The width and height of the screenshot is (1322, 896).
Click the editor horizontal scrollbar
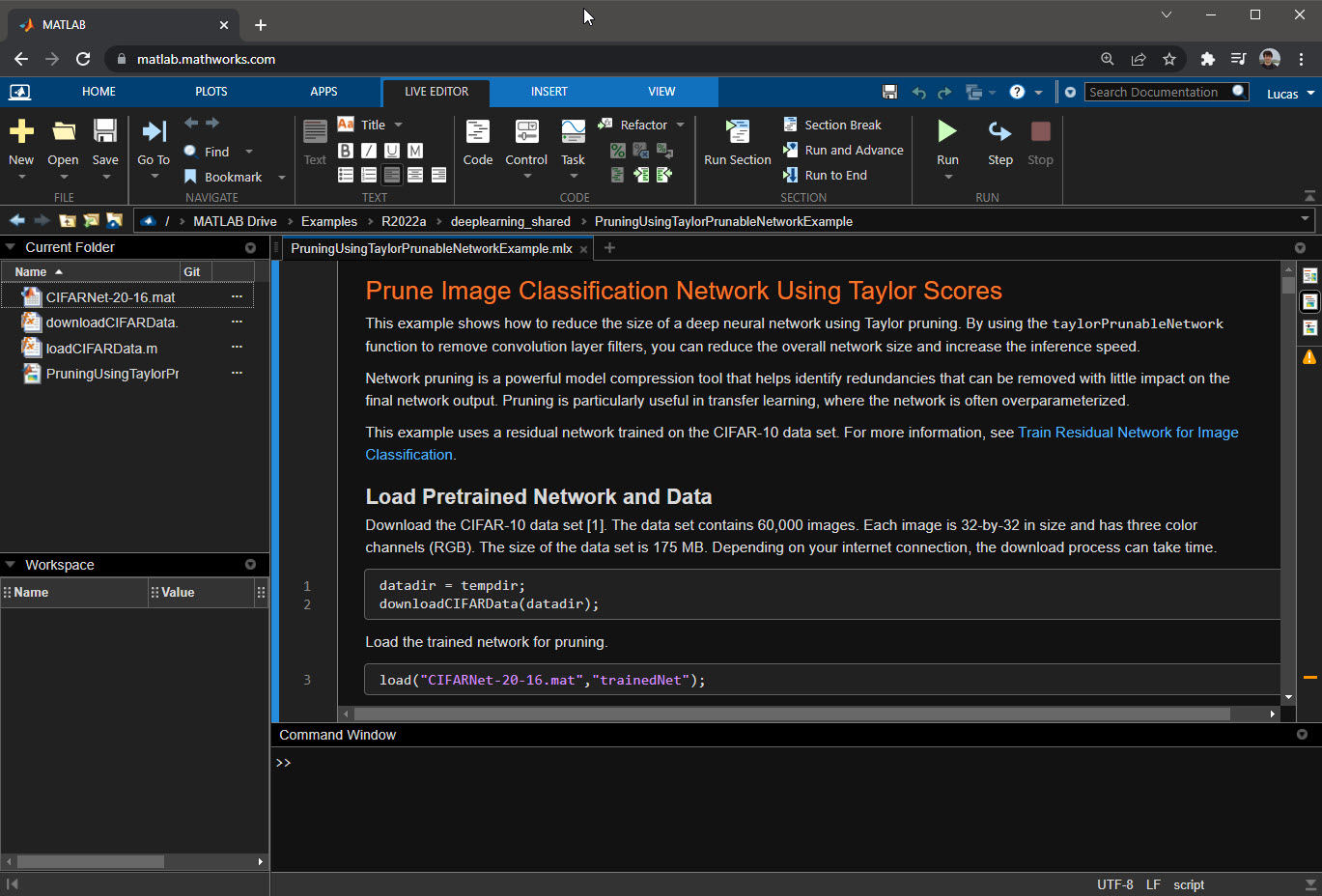click(x=792, y=714)
